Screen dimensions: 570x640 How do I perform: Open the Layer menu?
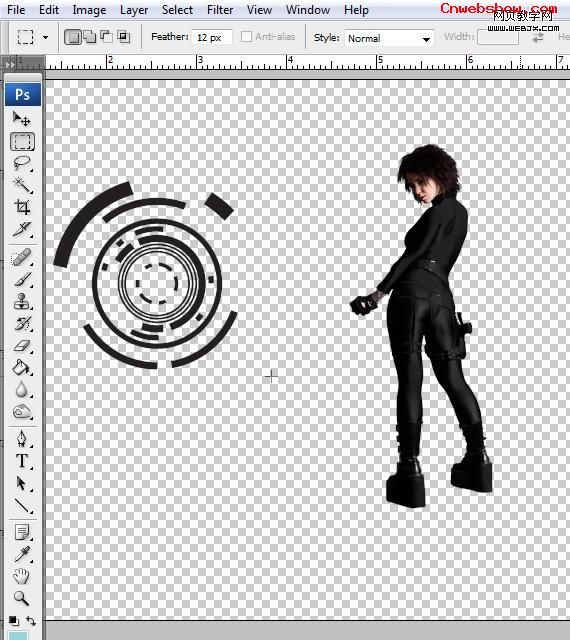click(134, 10)
